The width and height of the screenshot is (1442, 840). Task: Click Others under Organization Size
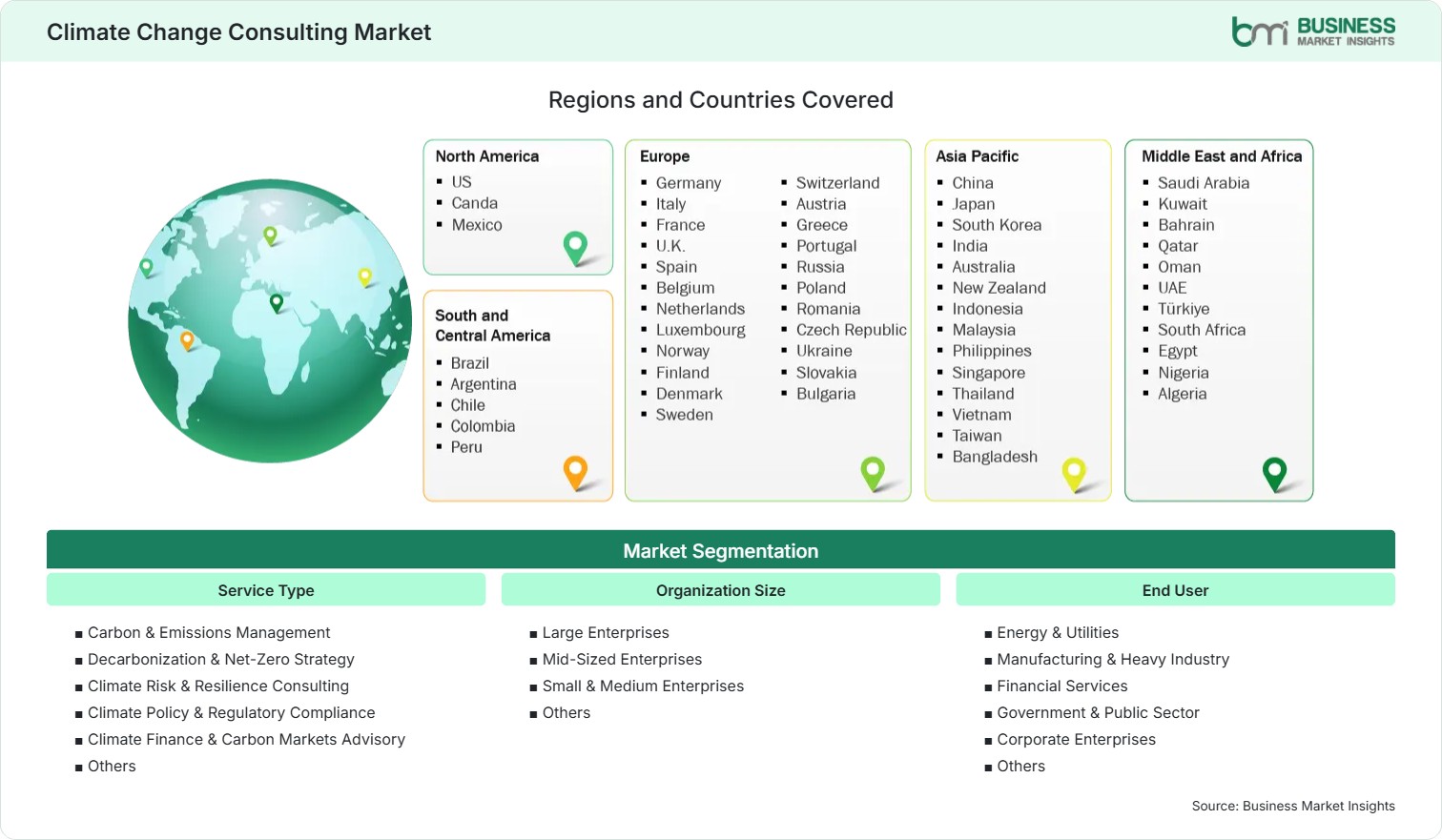566,712
